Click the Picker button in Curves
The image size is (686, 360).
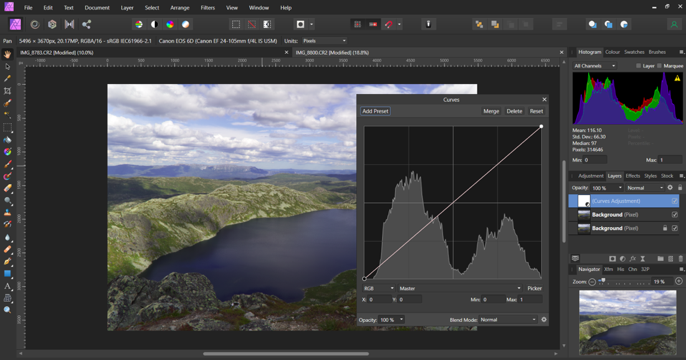click(534, 288)
